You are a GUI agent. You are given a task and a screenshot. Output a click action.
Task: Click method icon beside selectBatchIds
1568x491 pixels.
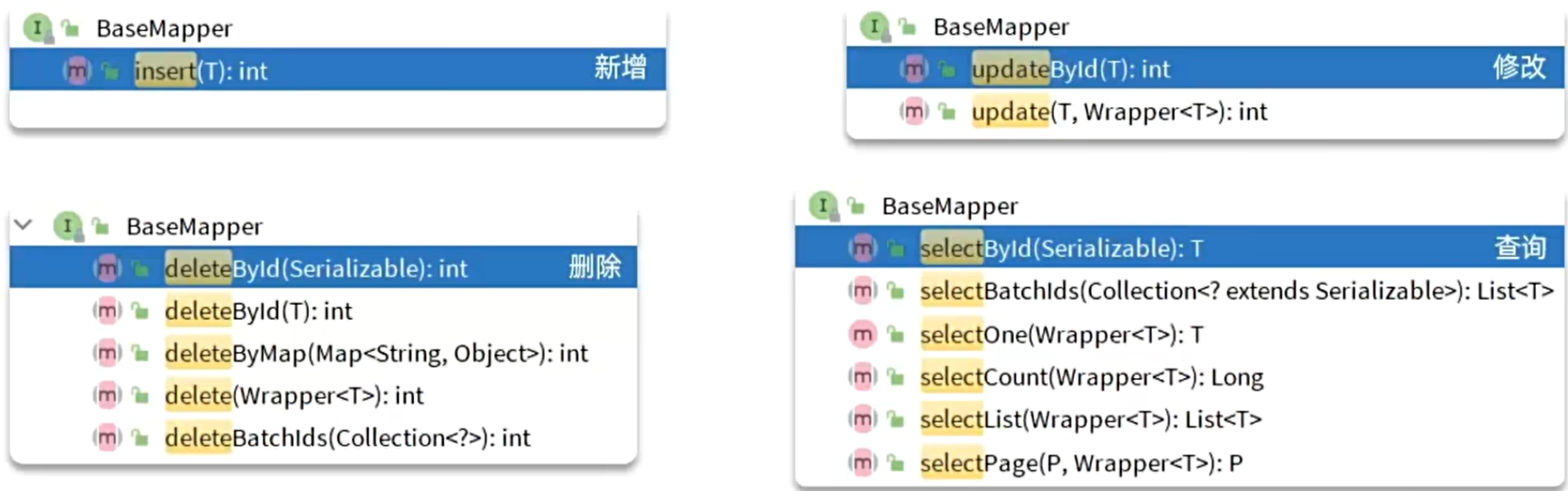coord(863,291)
